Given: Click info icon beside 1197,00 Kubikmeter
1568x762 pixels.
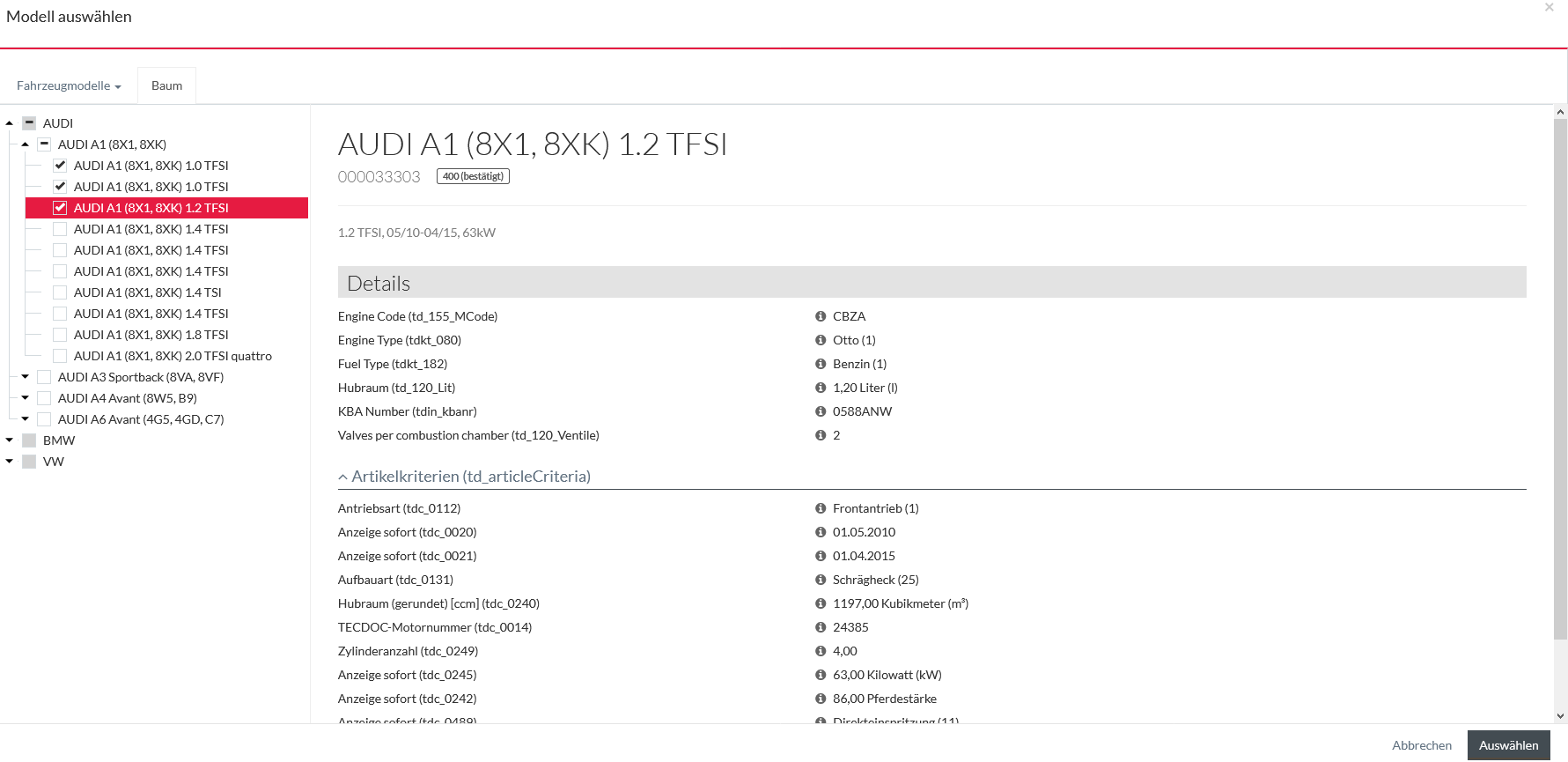Looking at the screenshot, I should (821, 603).
